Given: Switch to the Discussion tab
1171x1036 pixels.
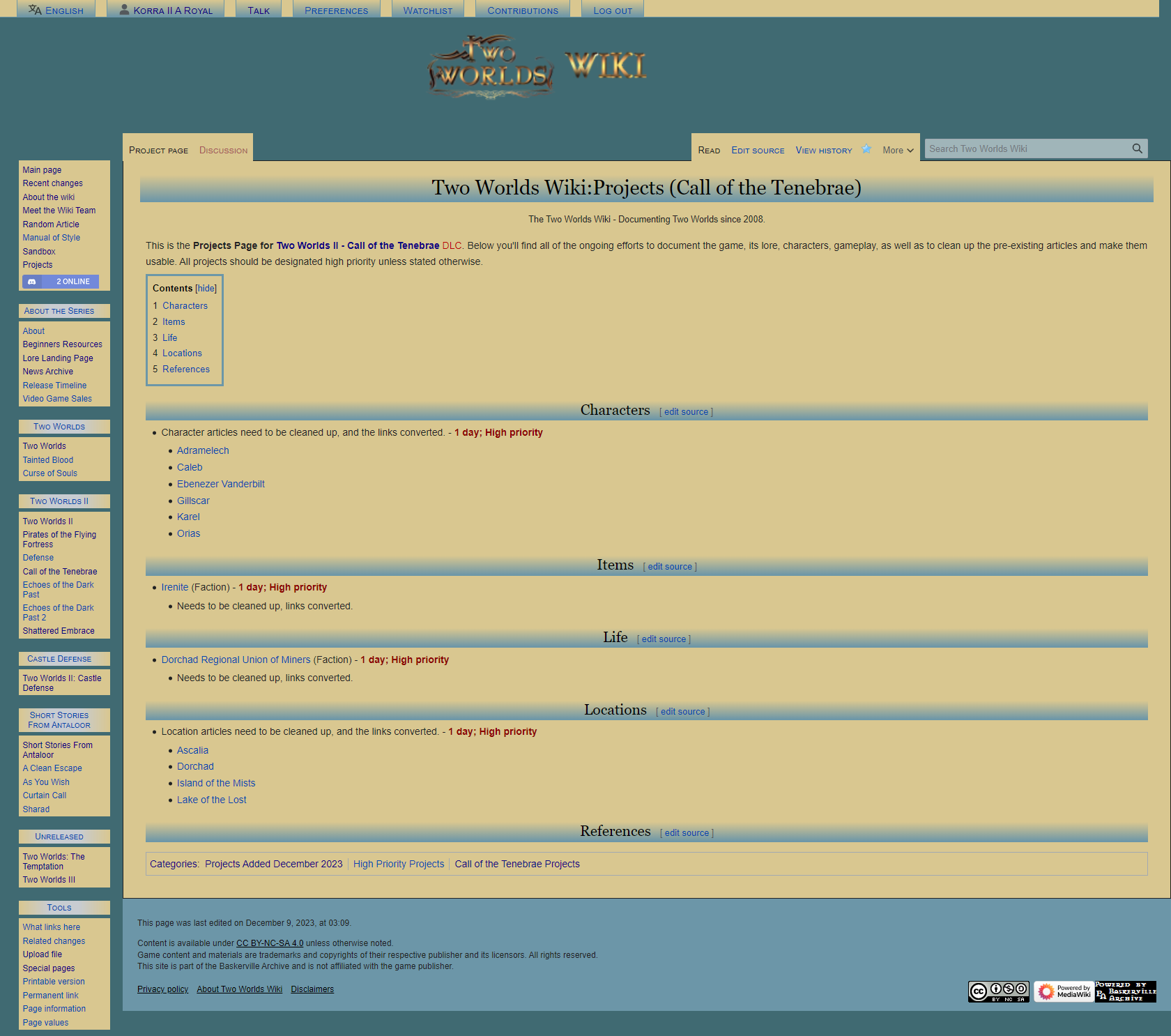Looking at the screenshot, I should coord(223,151).
